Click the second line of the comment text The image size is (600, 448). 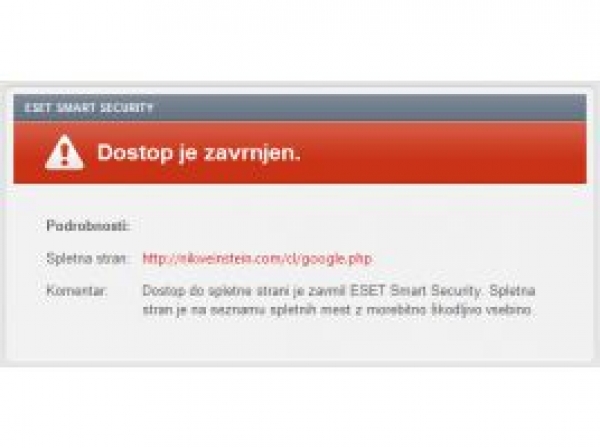click(337, 310)
